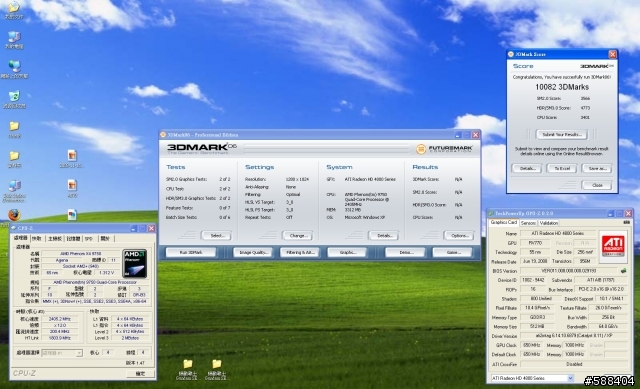640x389 pixels.
Task: Click the 10082 3DMarks score text
Action: tap(562, 87)
